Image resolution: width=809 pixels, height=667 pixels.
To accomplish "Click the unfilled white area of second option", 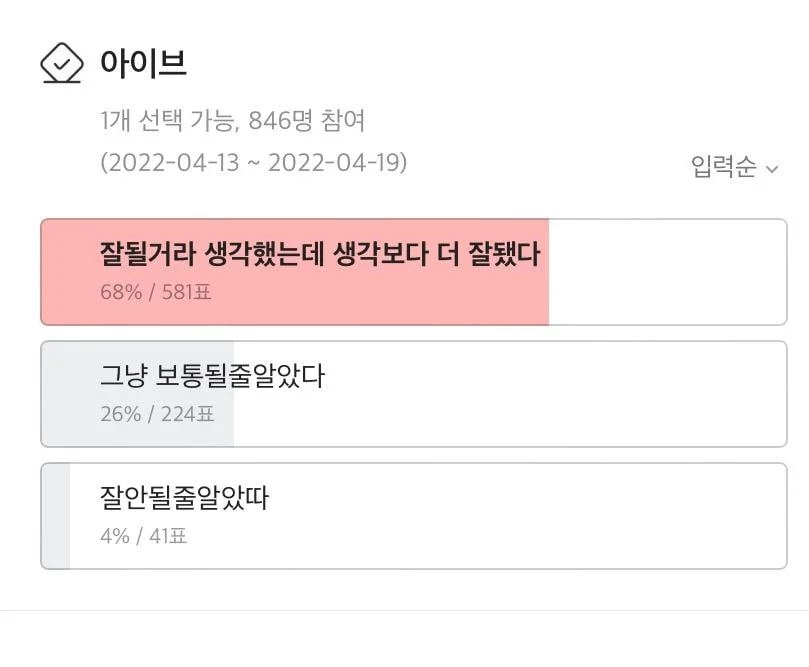I will pyautogui.click(x=510, y=394).
